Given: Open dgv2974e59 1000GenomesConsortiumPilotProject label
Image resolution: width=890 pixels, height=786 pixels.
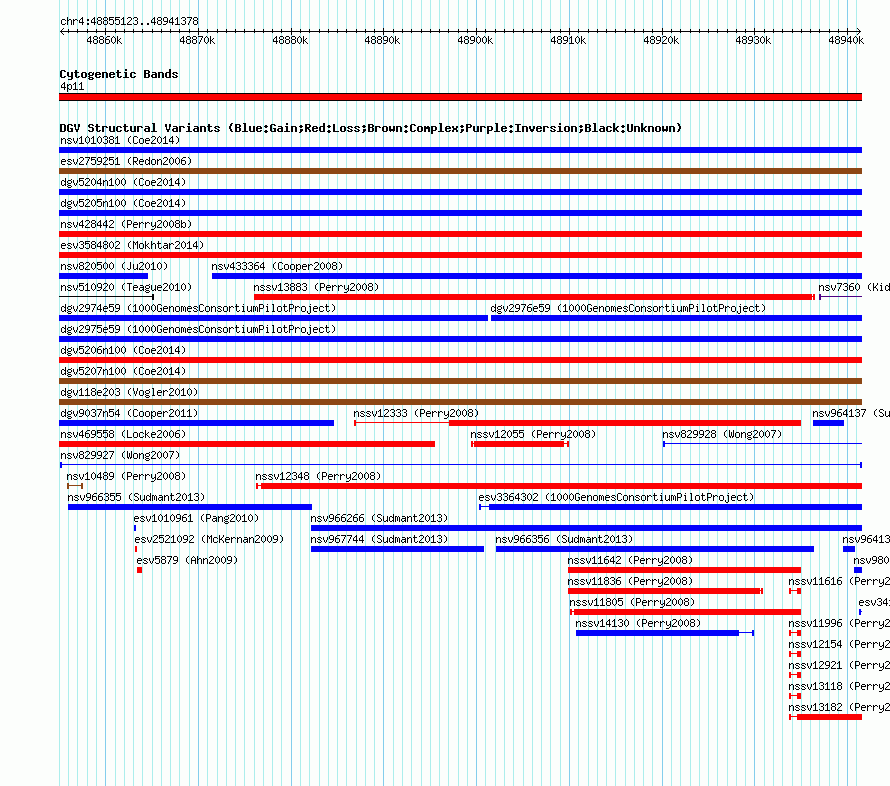Looking at the screenshot, I should click(198, 308).
